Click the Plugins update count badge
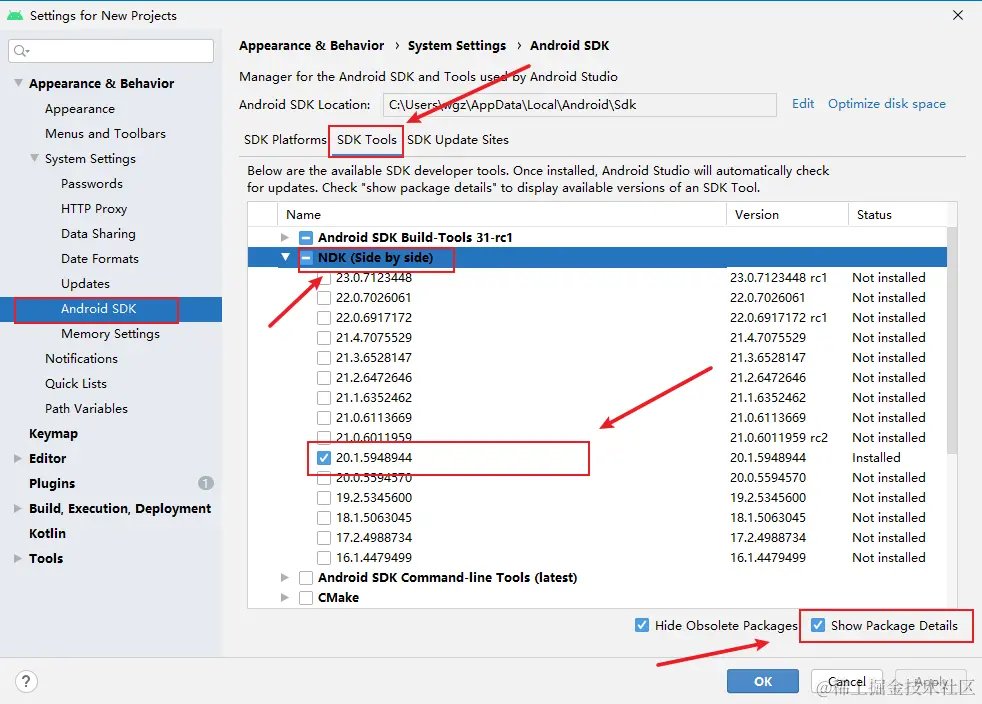 (x=205, y=483)
